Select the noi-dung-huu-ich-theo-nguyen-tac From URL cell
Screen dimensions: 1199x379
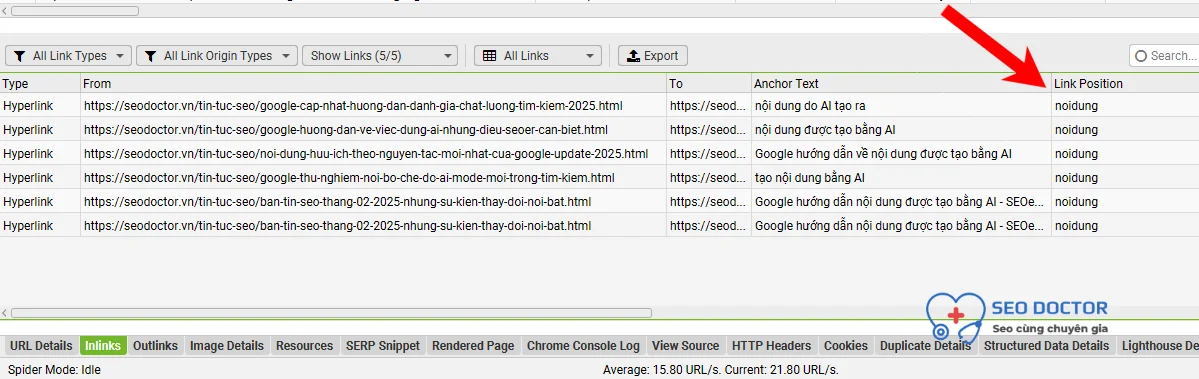(x=373, y=154)
